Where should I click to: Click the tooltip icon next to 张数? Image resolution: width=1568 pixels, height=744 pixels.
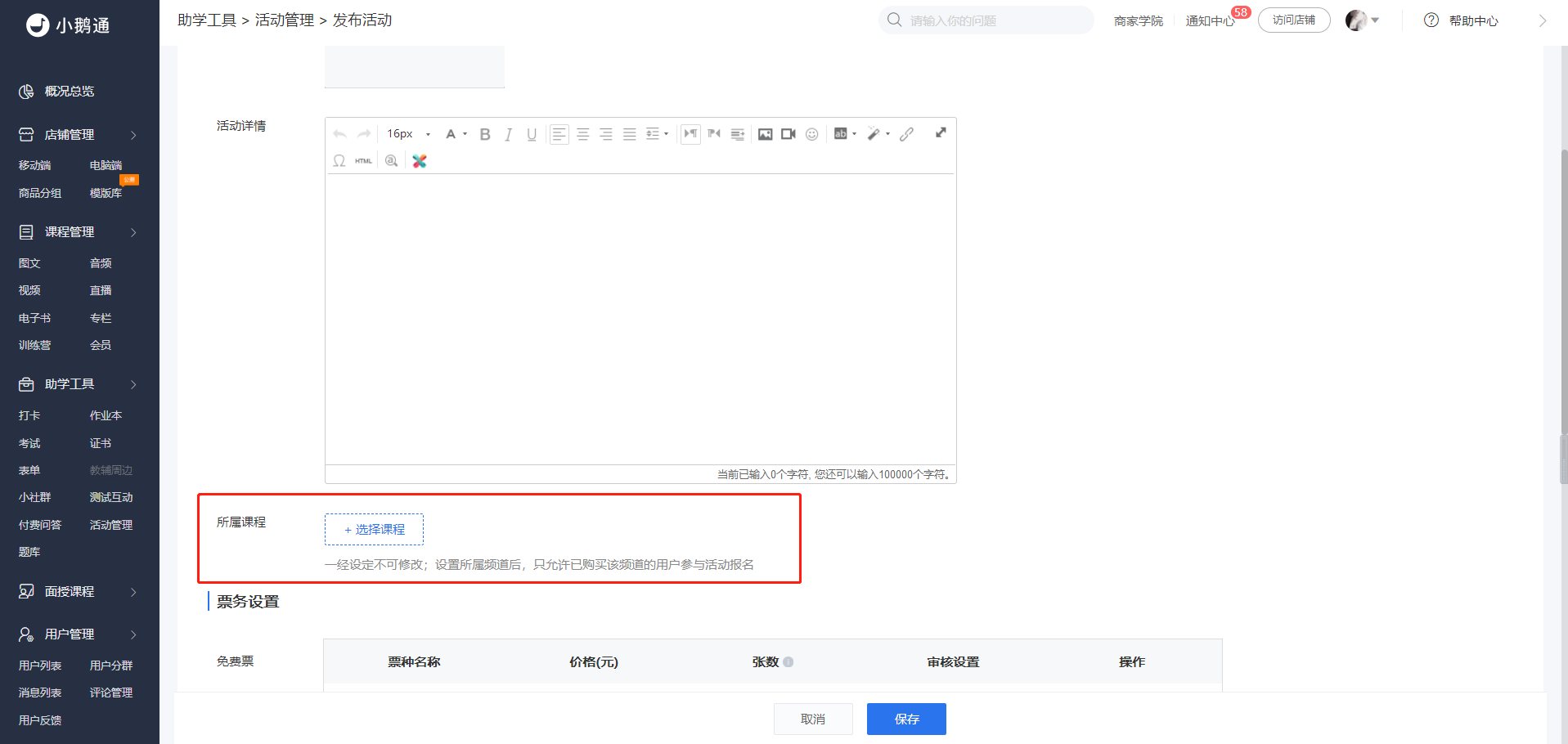(x=788, y=662)
